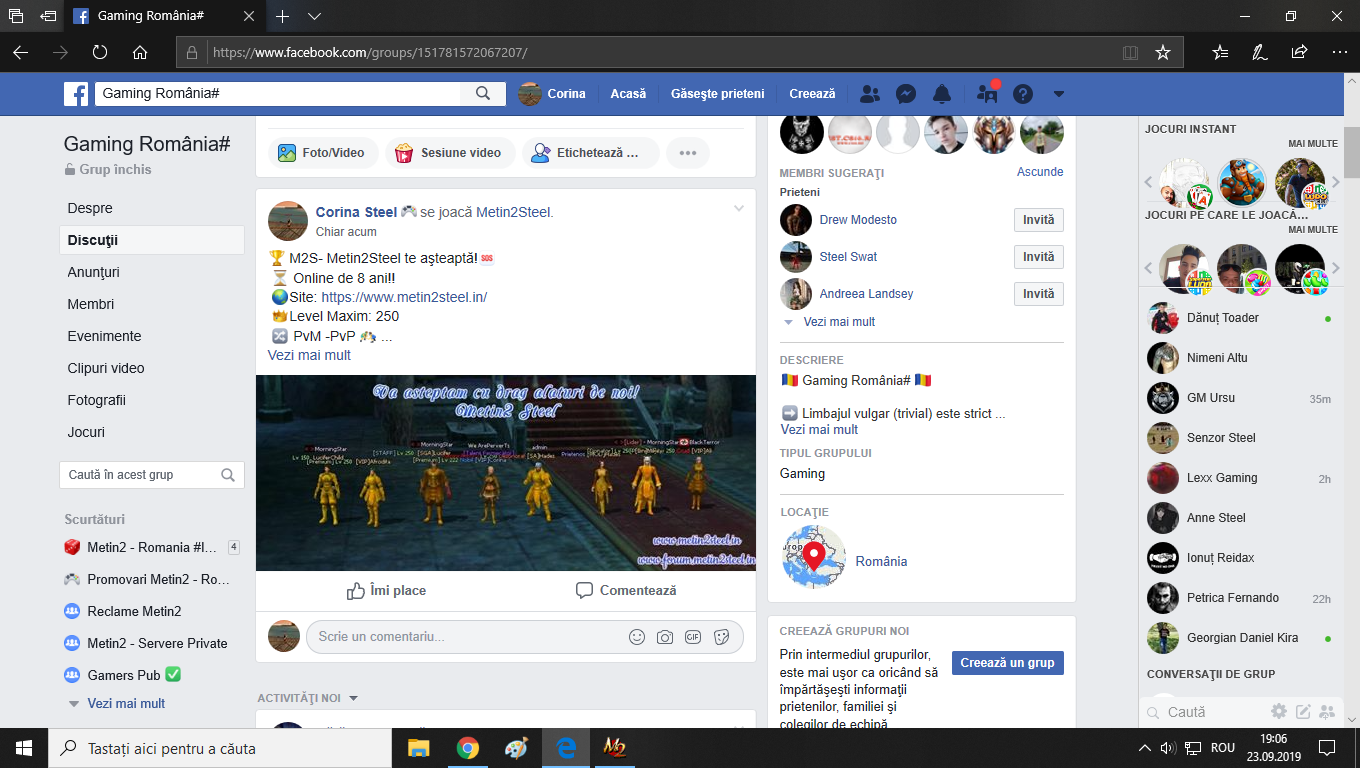The image size is (1360, 768).
Task: Click the Caută în acest grup field
Action: pos(152,475)
